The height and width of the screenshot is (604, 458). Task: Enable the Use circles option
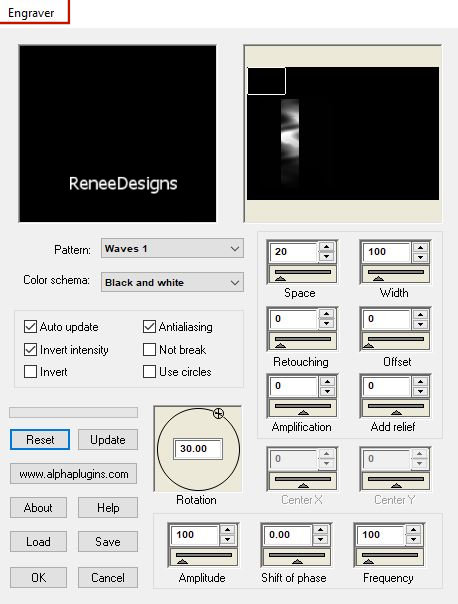[x=149, y=372]
